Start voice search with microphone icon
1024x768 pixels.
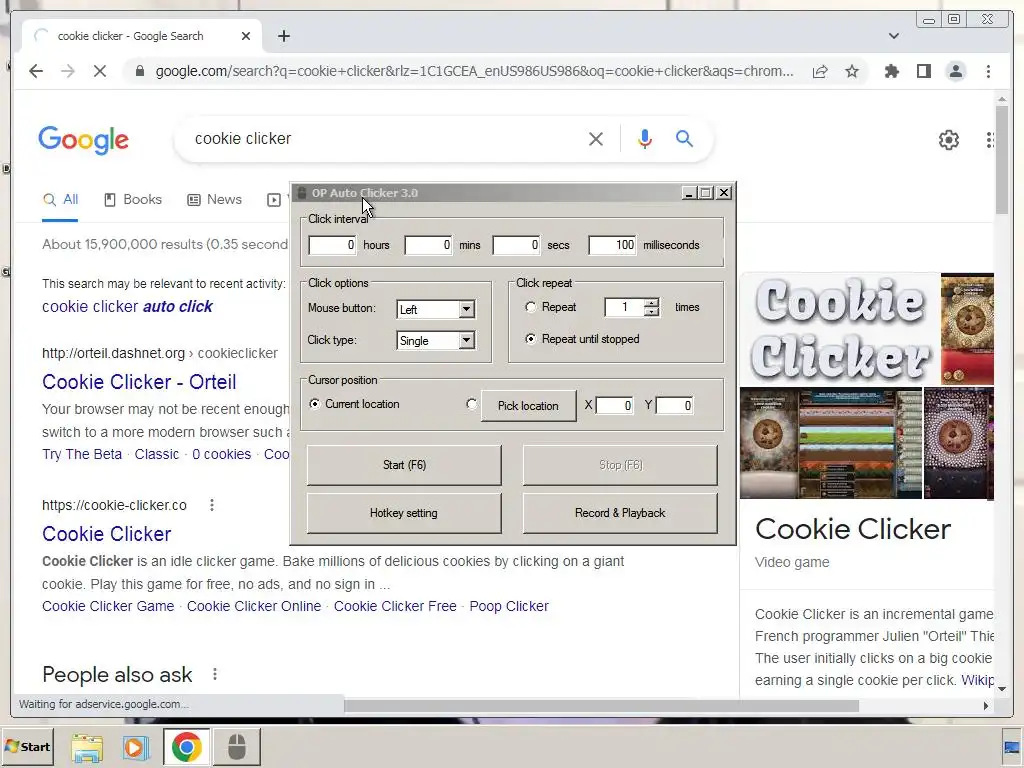[x=645, y=138]
